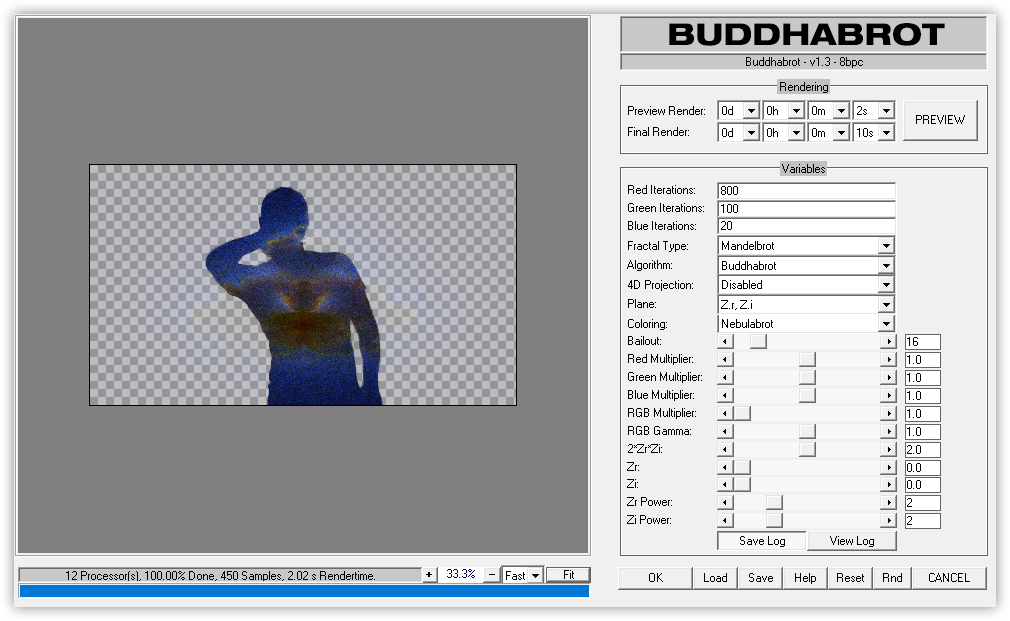Click the Red Iterations field

pos(806,191)
